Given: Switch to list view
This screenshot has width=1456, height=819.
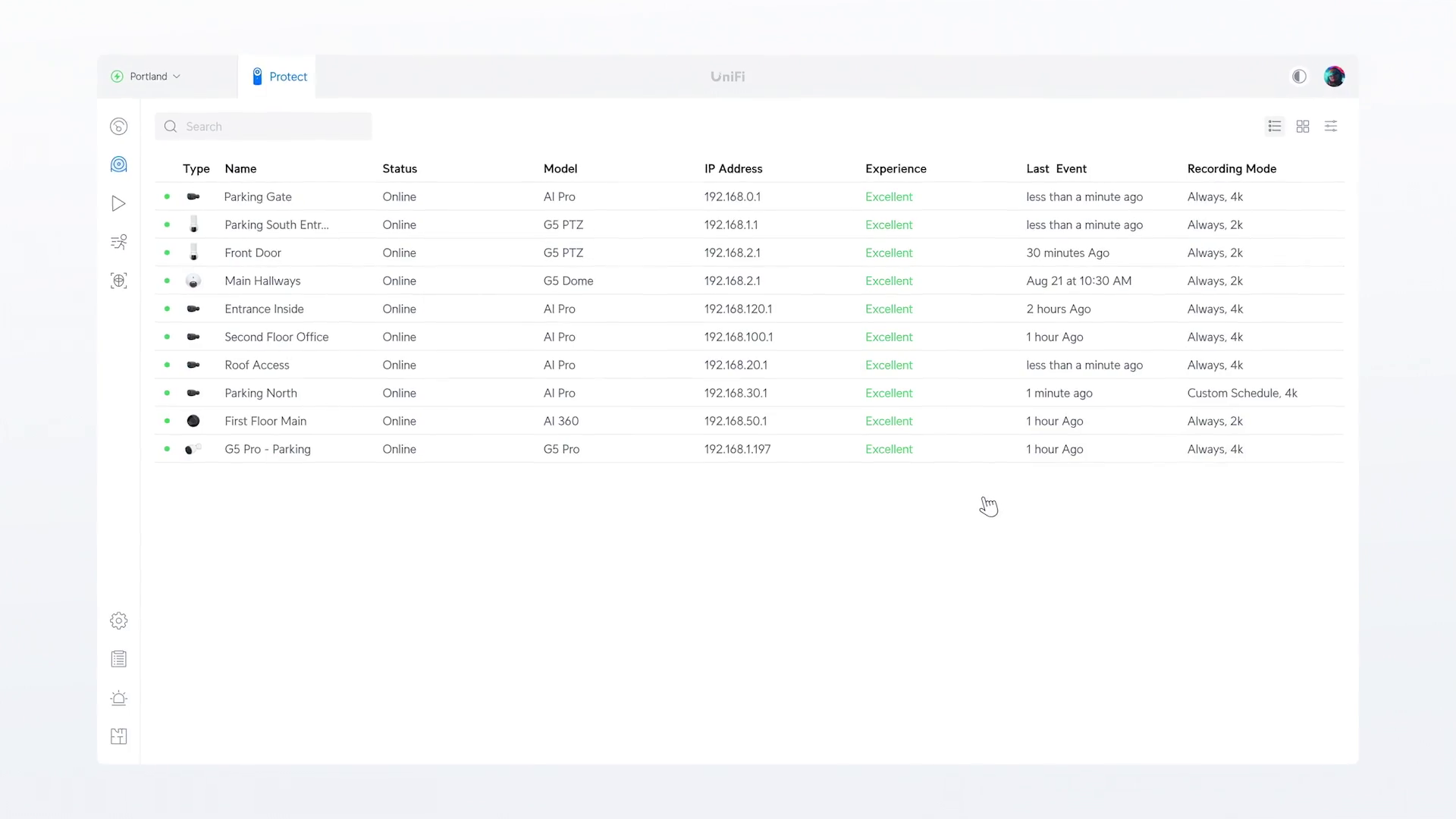Looking at the screenshot, I should [1275, 127].
